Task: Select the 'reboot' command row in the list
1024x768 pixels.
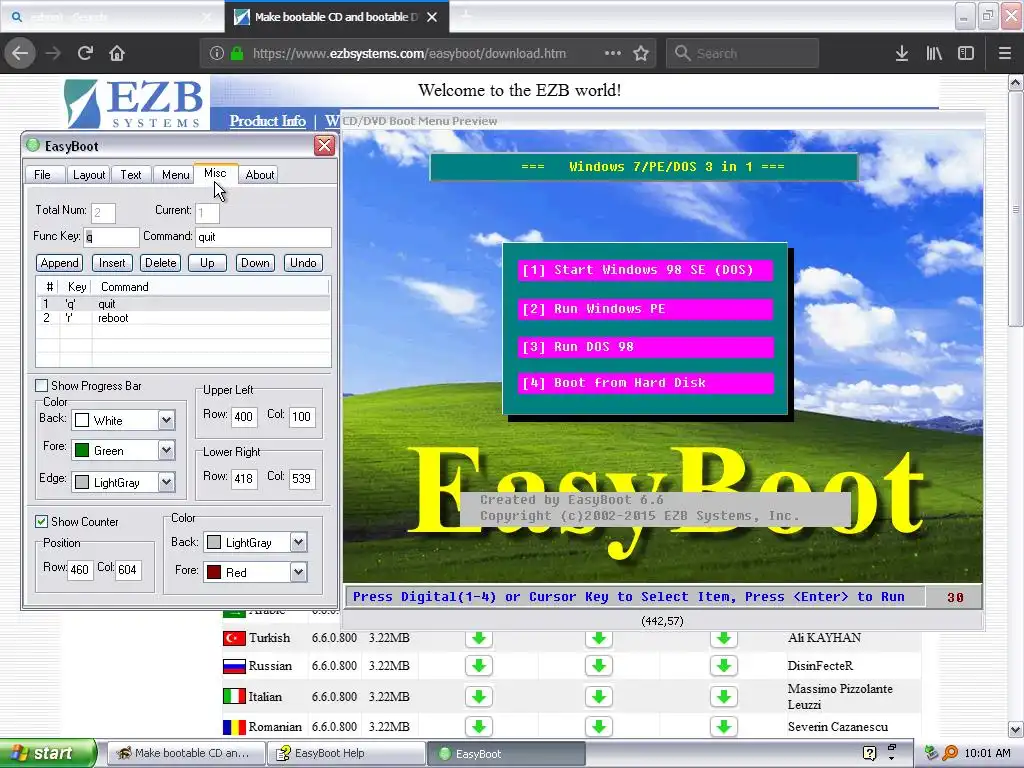Action: coord(183,318)
